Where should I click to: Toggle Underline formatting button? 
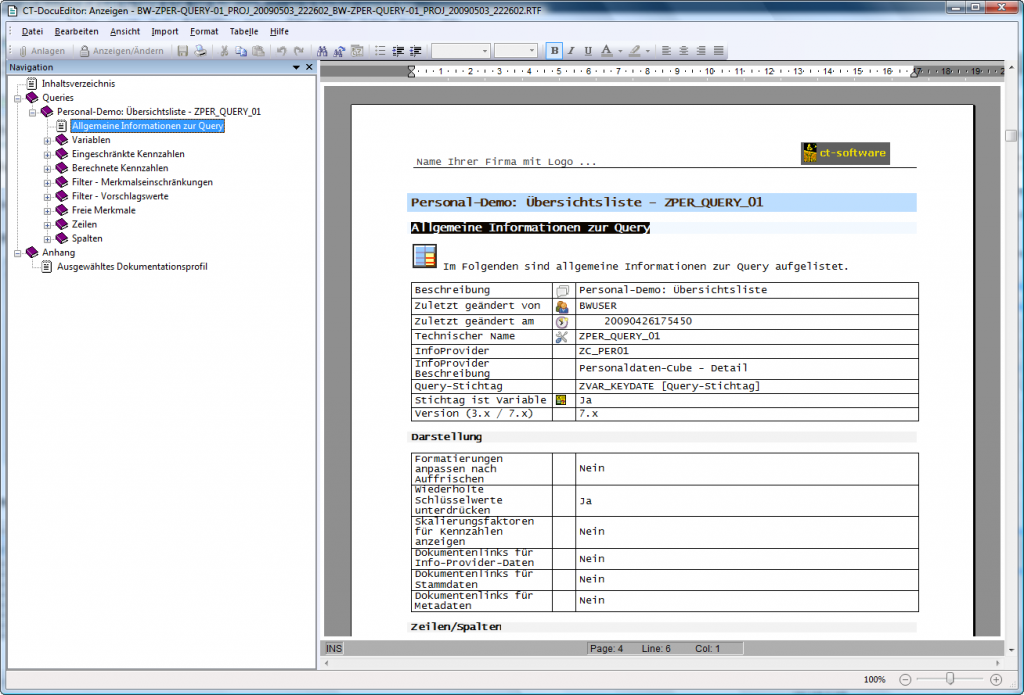click(x=588, y=51)
